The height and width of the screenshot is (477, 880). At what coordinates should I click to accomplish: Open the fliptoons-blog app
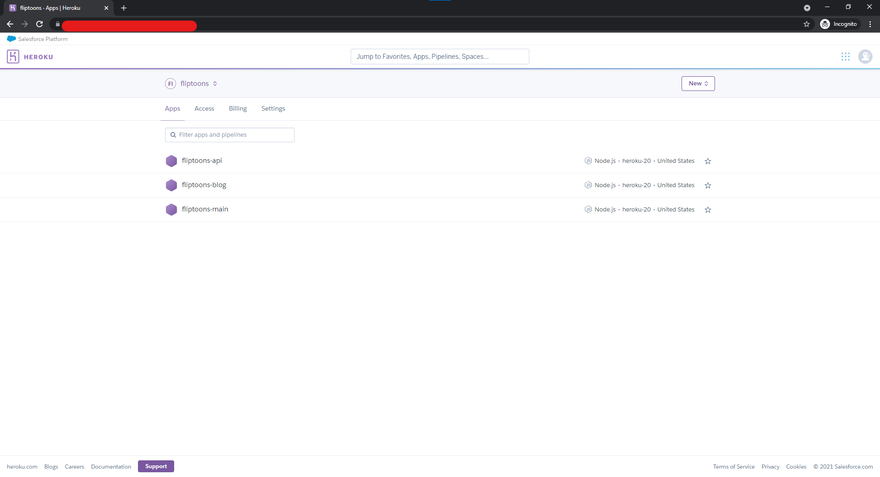[x=204, y=185]
